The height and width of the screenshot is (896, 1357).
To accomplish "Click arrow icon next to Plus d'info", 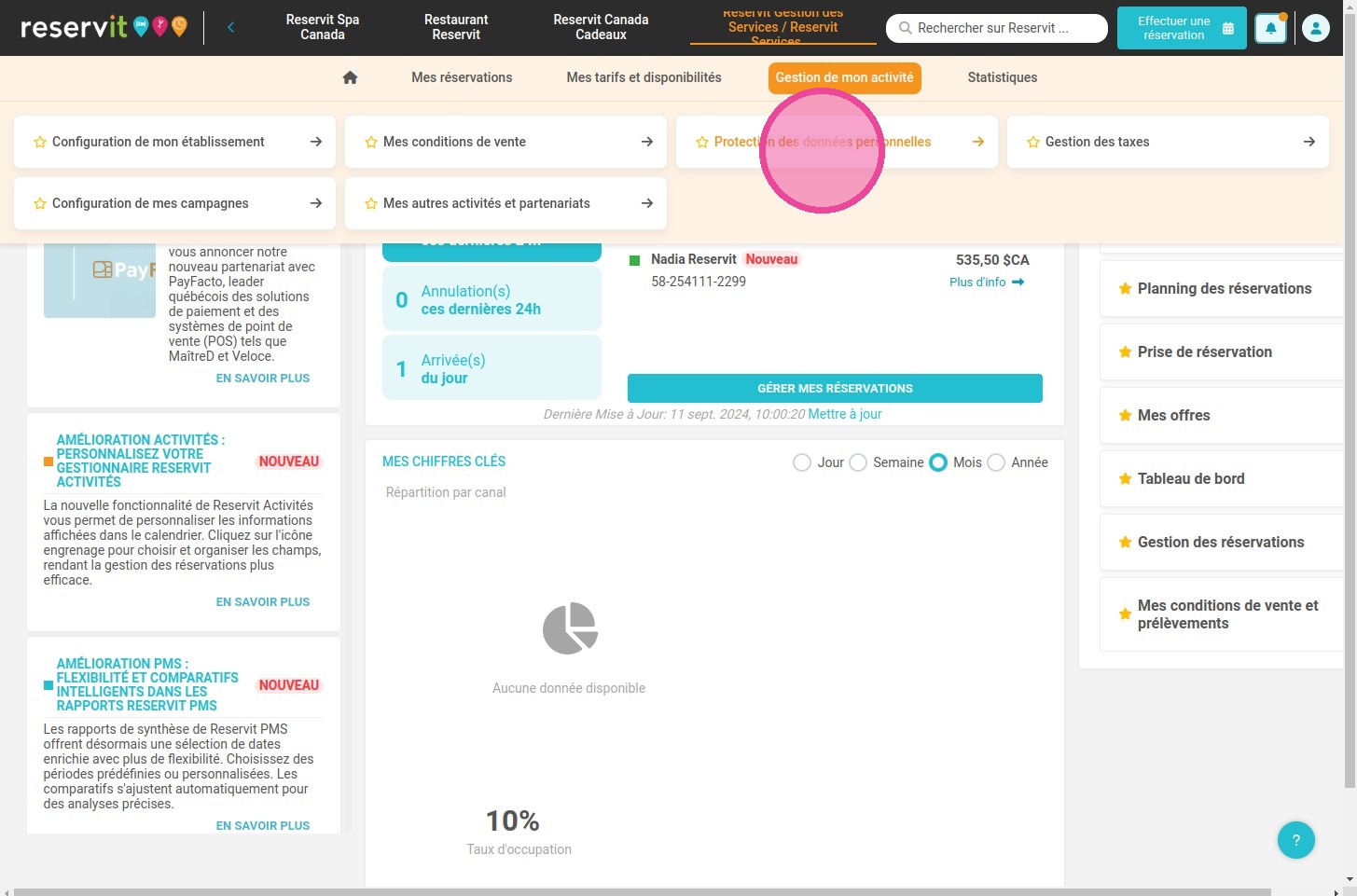I will point(1018,282).
